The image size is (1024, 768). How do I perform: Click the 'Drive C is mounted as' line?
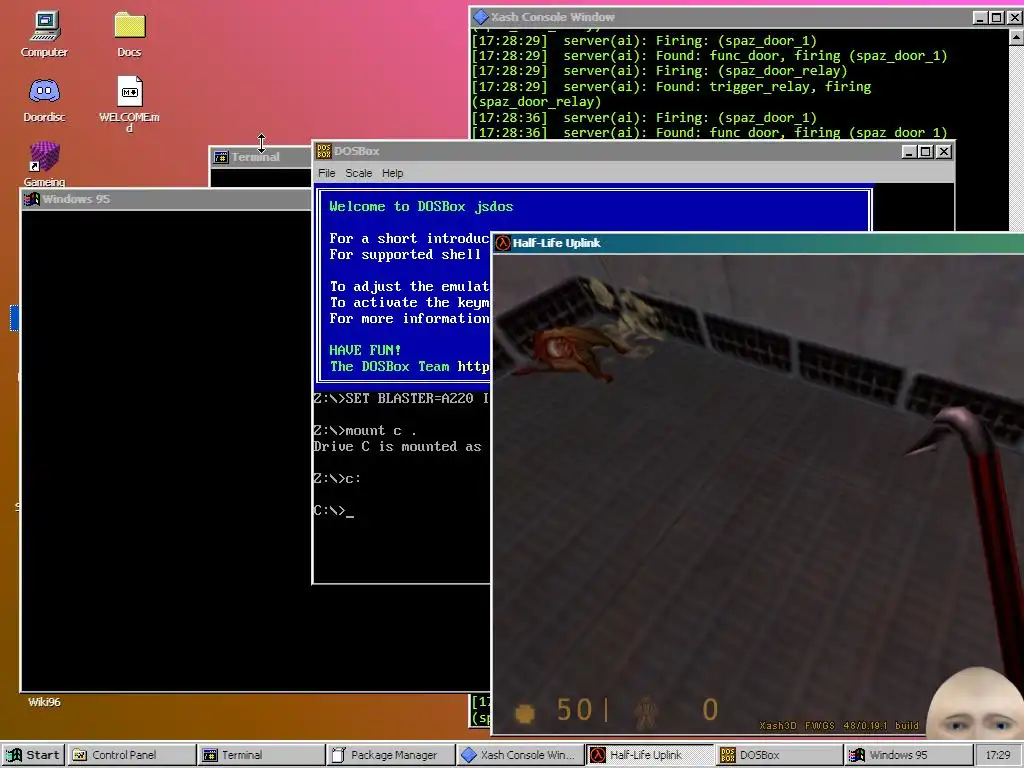coord(397,447)
